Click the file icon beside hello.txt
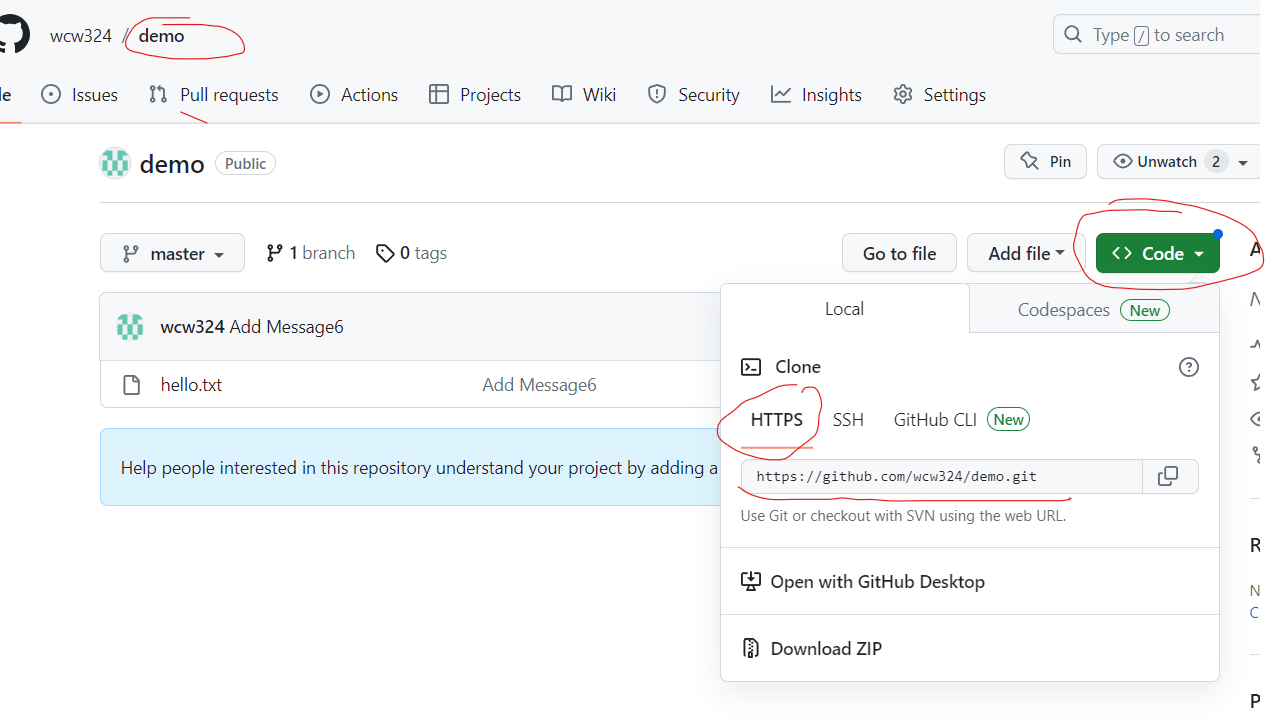 [131, 385]
